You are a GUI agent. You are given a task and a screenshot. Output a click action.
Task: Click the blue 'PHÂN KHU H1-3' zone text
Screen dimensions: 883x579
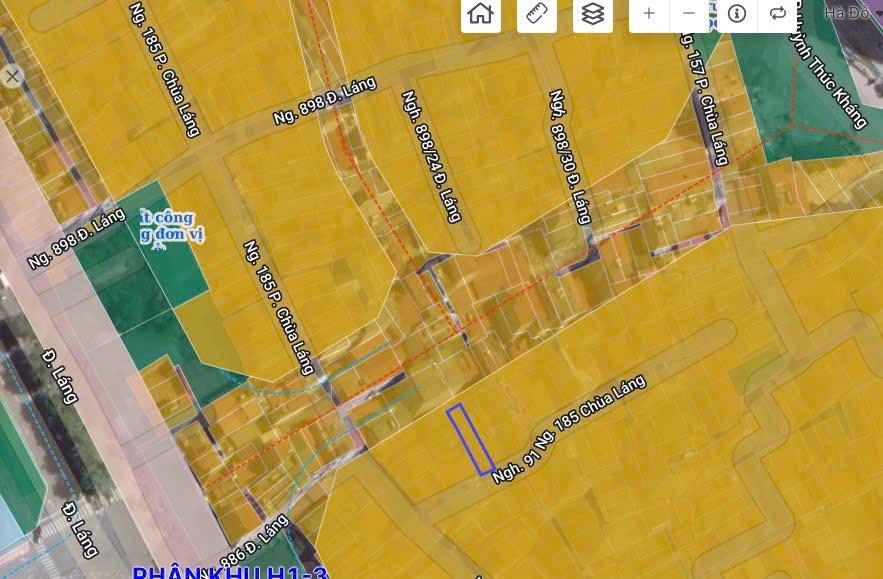click(x=230, y=572)
